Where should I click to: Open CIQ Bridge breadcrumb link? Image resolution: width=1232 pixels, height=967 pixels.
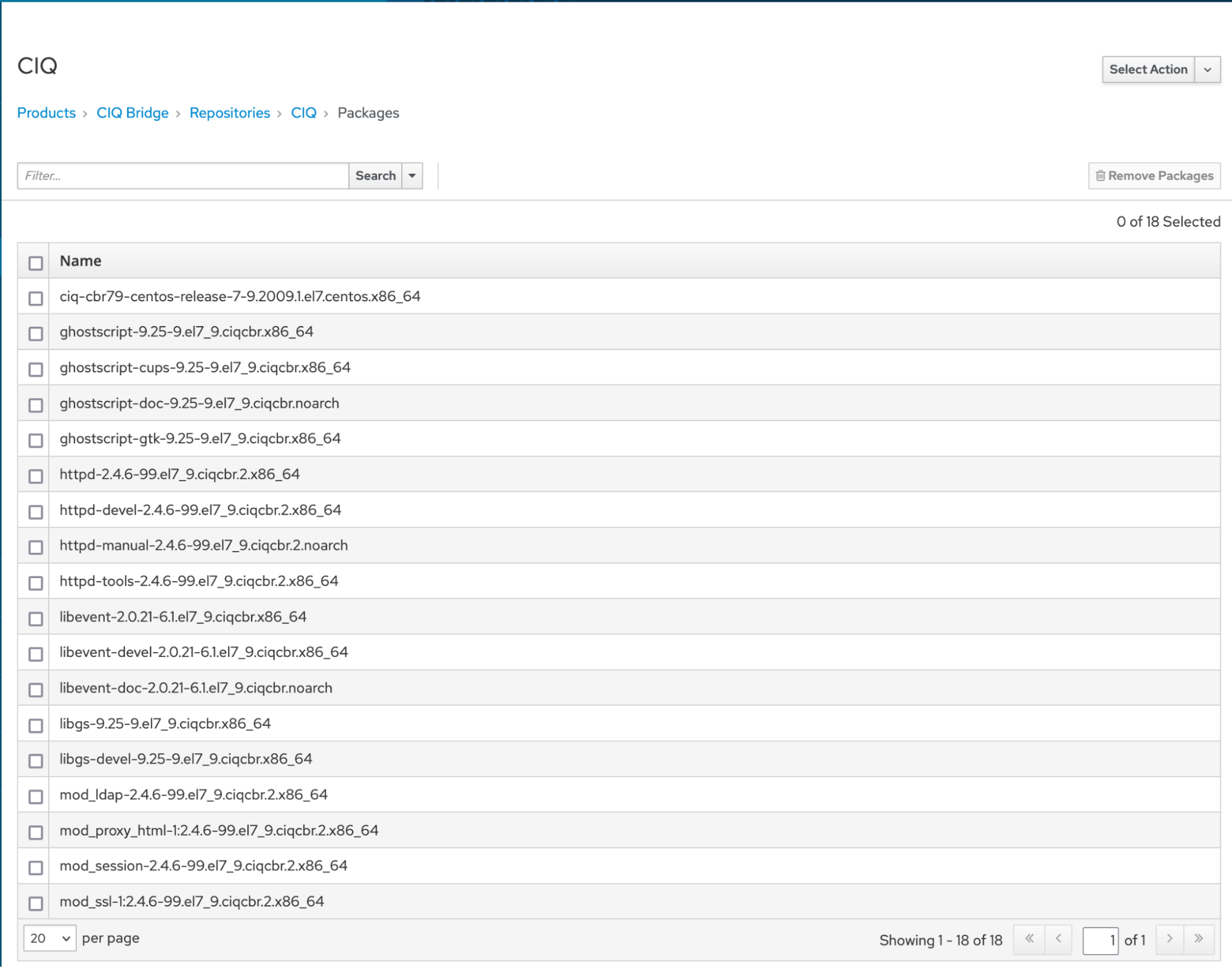pyautogui.click(x=133, y=113)
